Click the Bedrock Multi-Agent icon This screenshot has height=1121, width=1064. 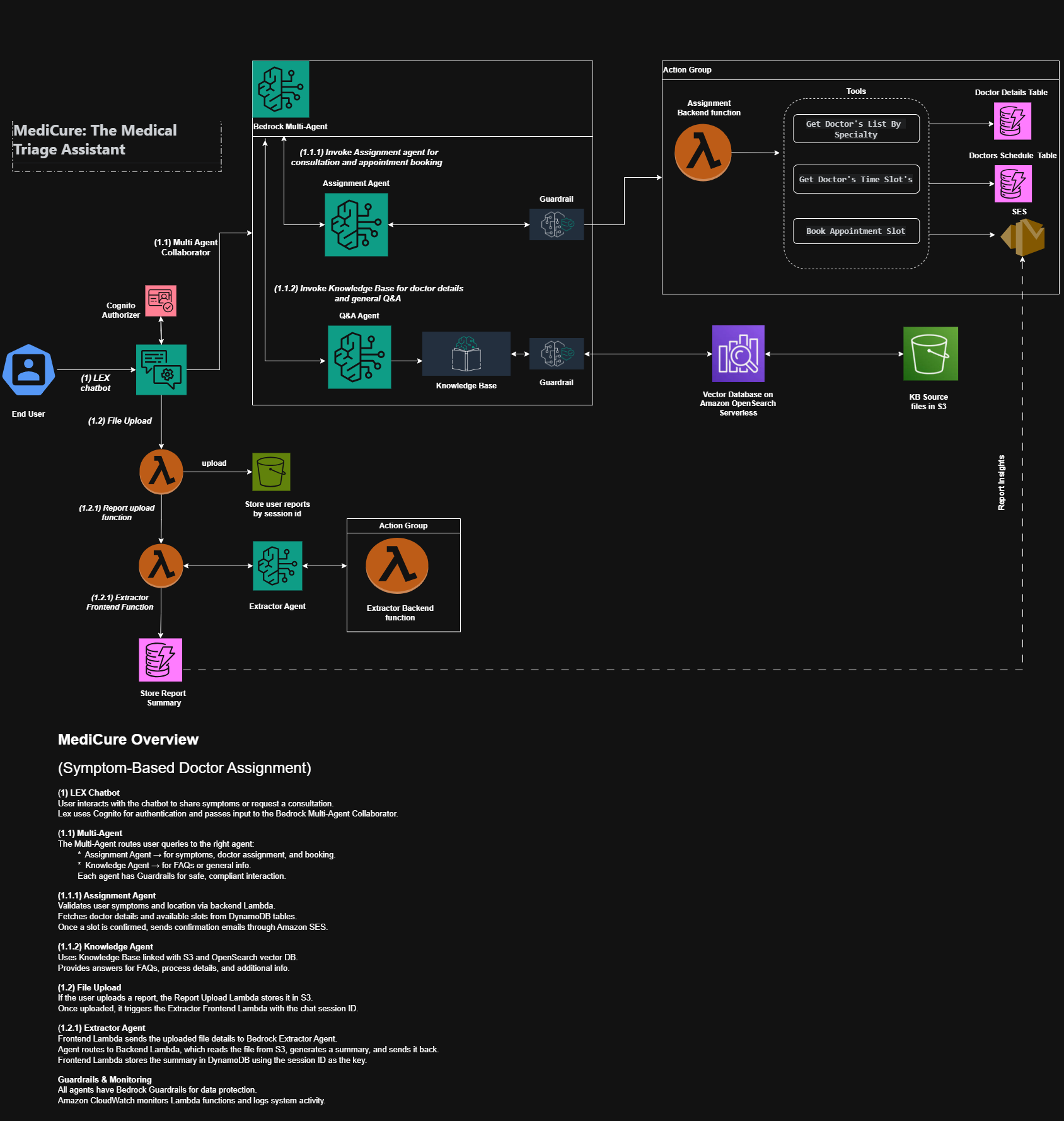280,89
